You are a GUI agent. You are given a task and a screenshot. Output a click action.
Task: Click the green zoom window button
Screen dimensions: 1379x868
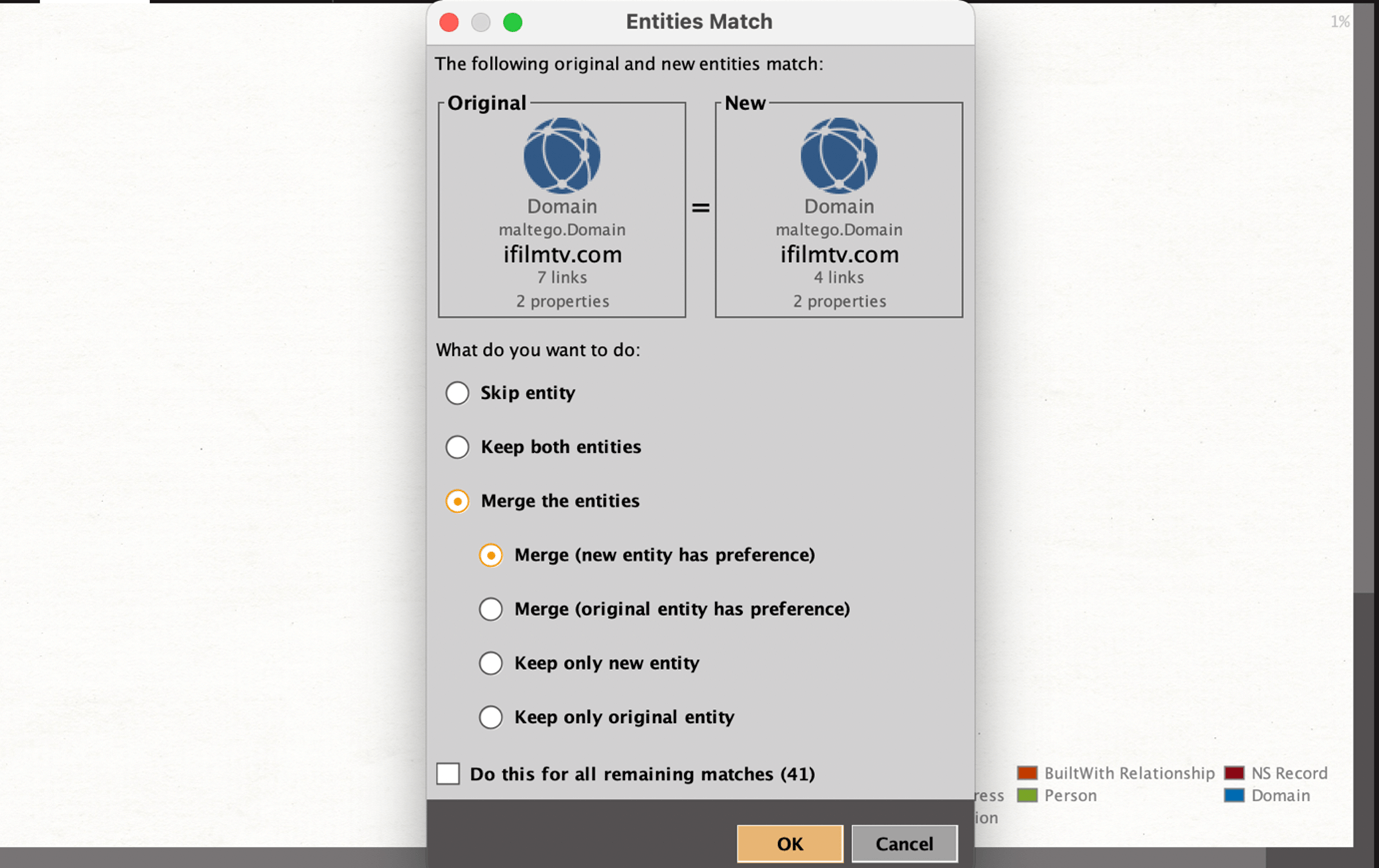[x=512, y=22]
